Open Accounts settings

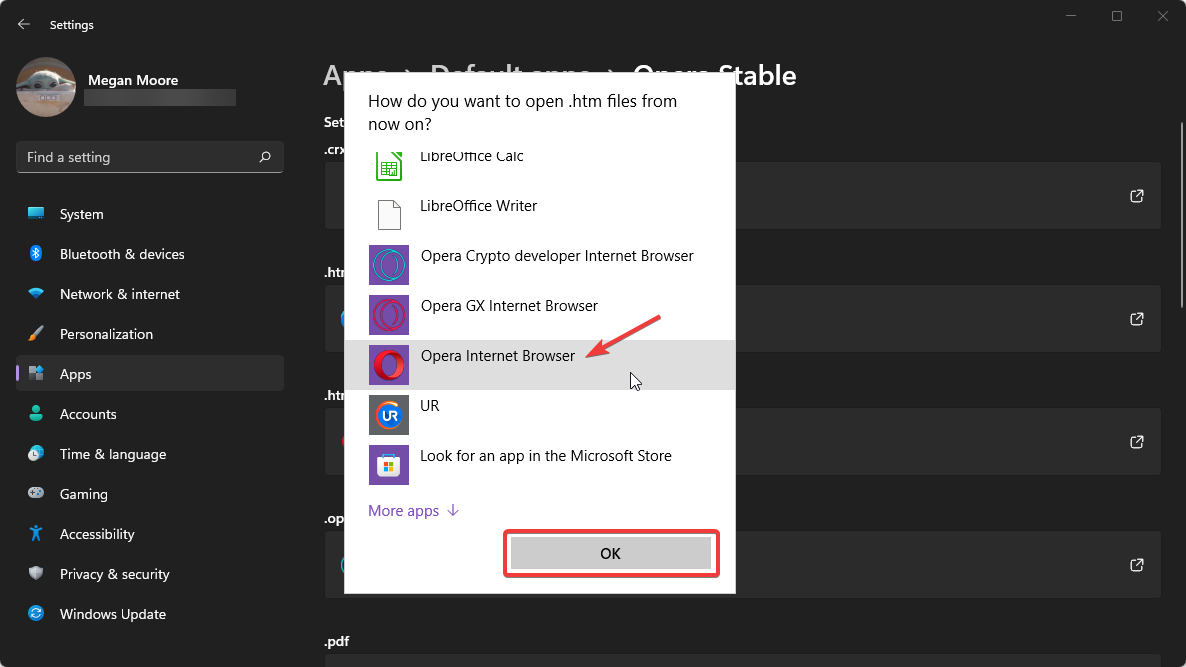[x=150, y=414]
